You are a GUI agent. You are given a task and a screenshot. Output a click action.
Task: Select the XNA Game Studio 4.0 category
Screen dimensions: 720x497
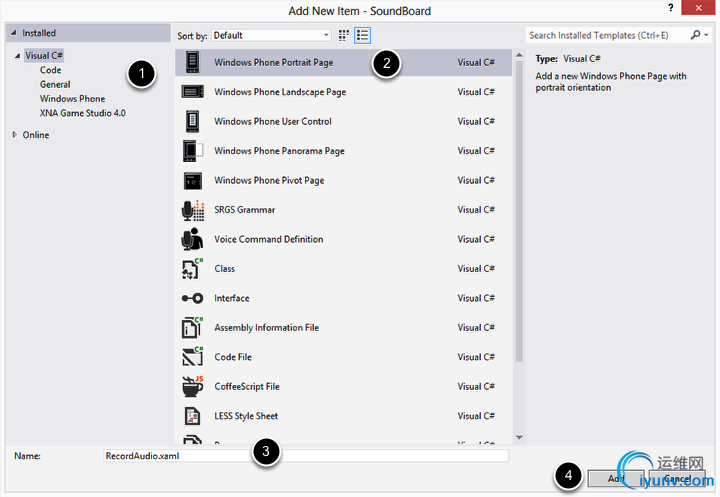[x=83, y=113]
